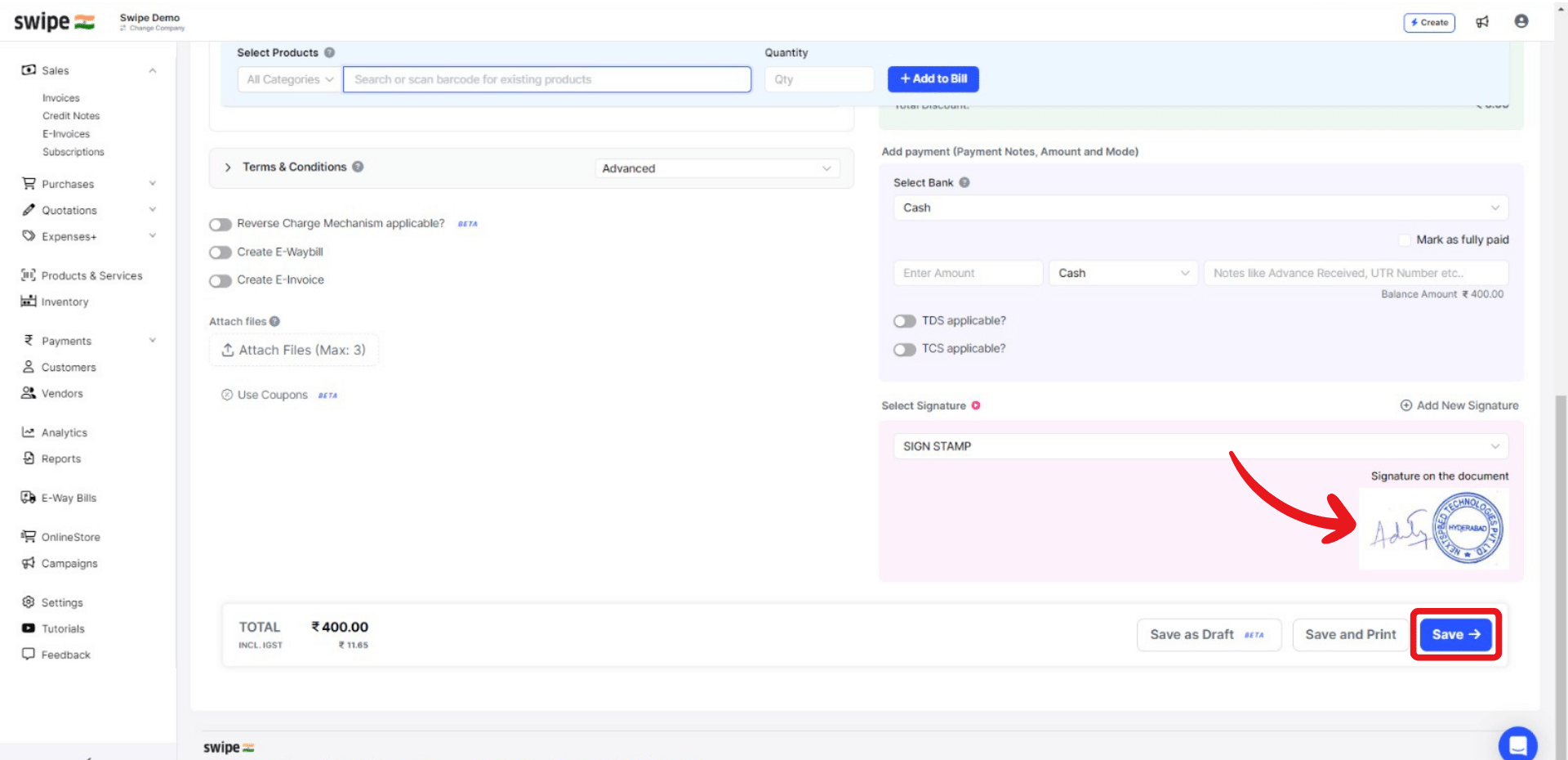
Task: Click the Customers person icon
Action: (x=29, y=367)
